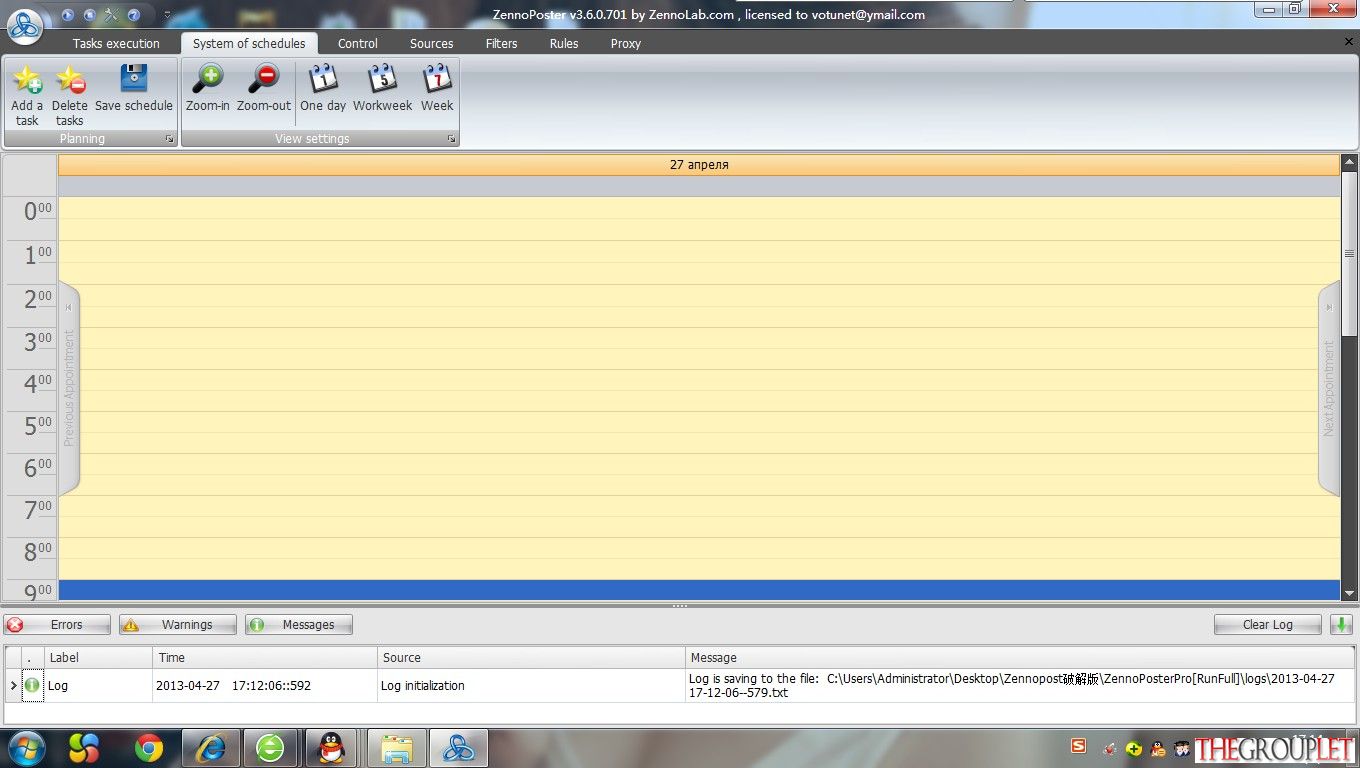Select the System of schedules tab
The width and height of the screenshot is (1360, 768).
249,43
